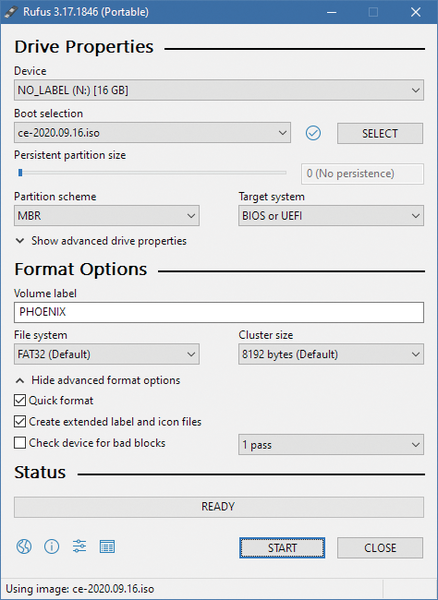This screenshot has height=600, width=438.
Task: Show the log window icon
Action: 107,546
